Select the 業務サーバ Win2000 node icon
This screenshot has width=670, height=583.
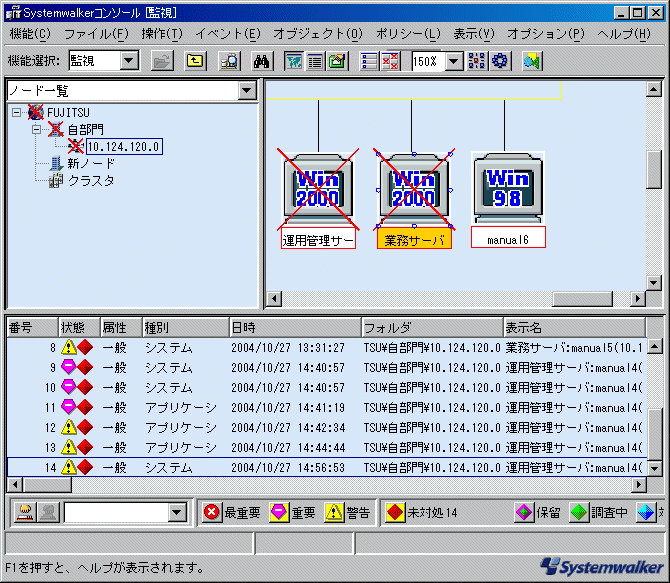tap(414, 188)
